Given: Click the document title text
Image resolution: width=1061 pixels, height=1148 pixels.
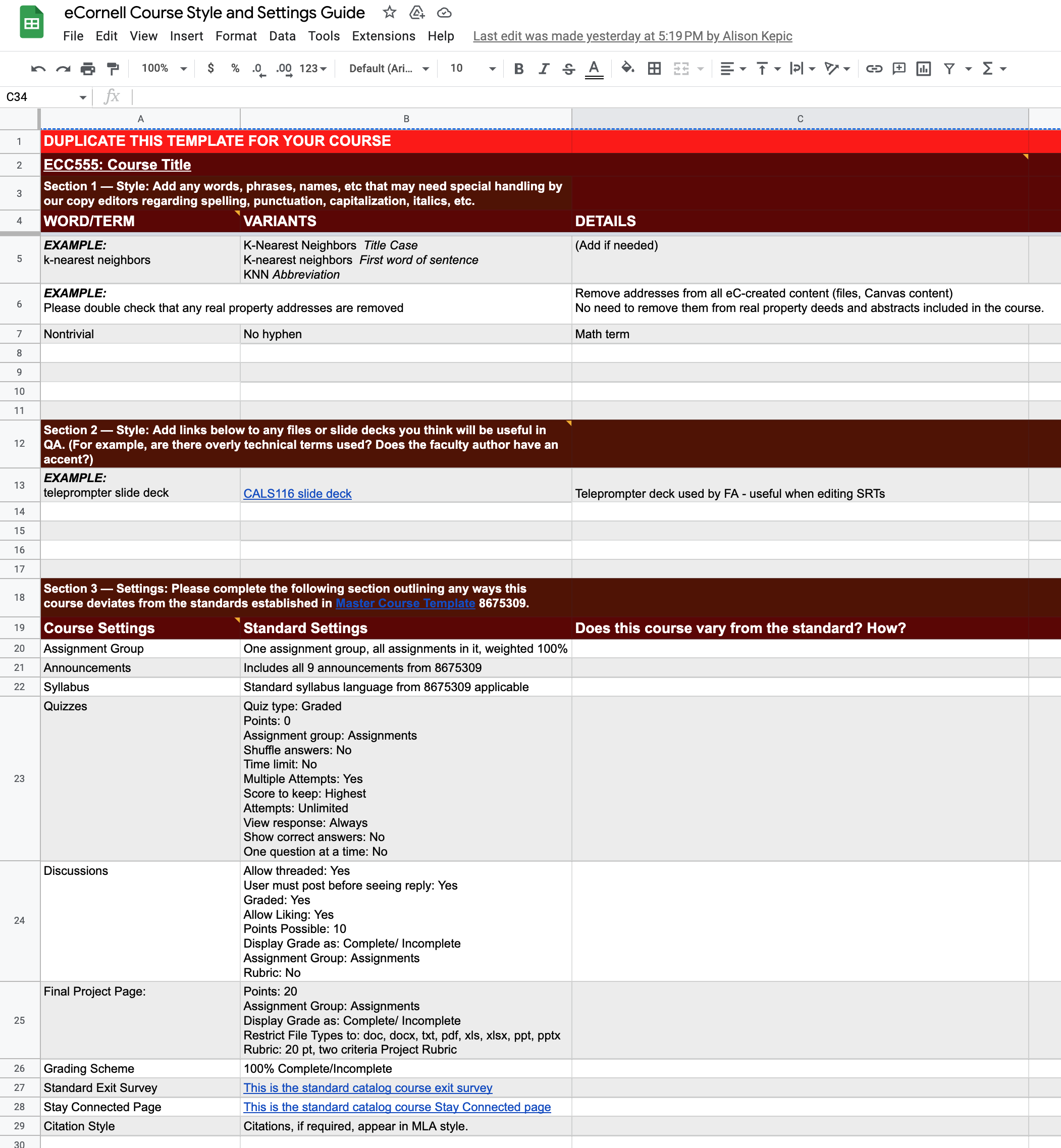Looking at the screenshot, I should 214,13.
